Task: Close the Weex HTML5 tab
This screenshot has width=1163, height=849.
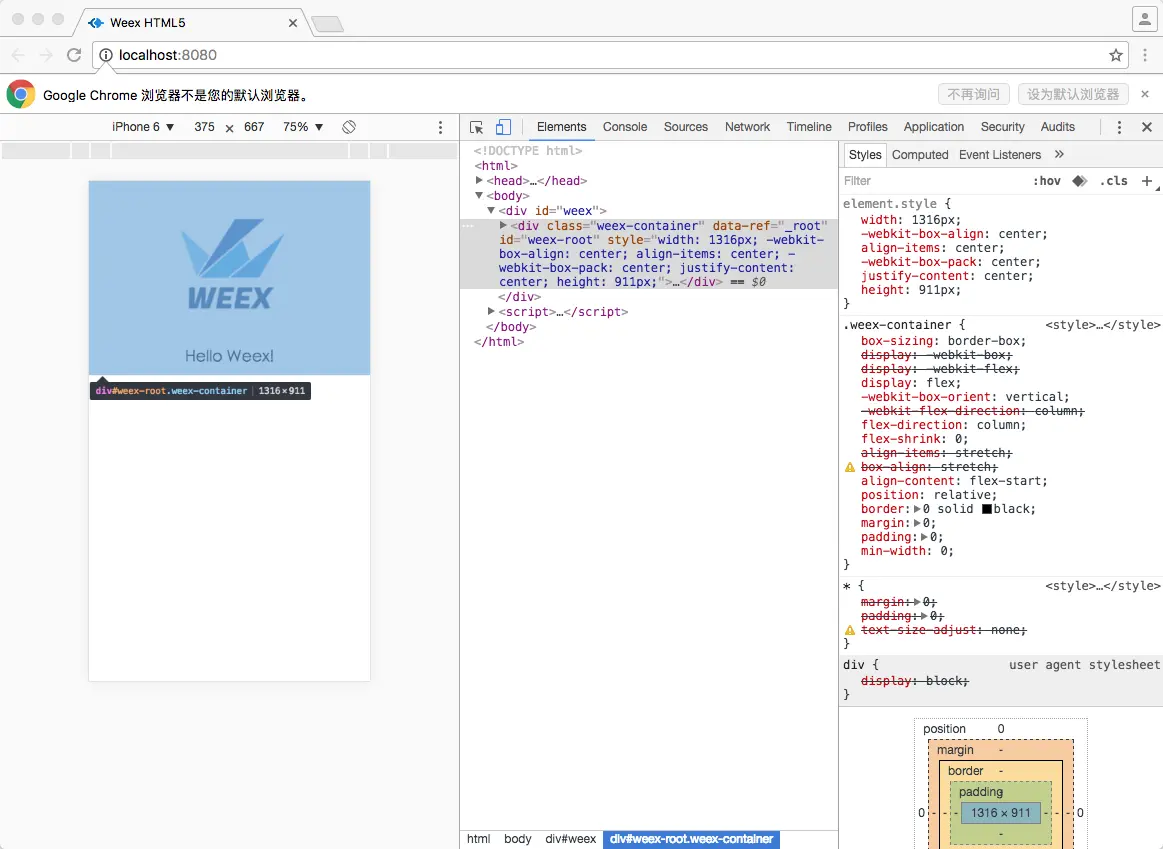Action: (292, 23)
